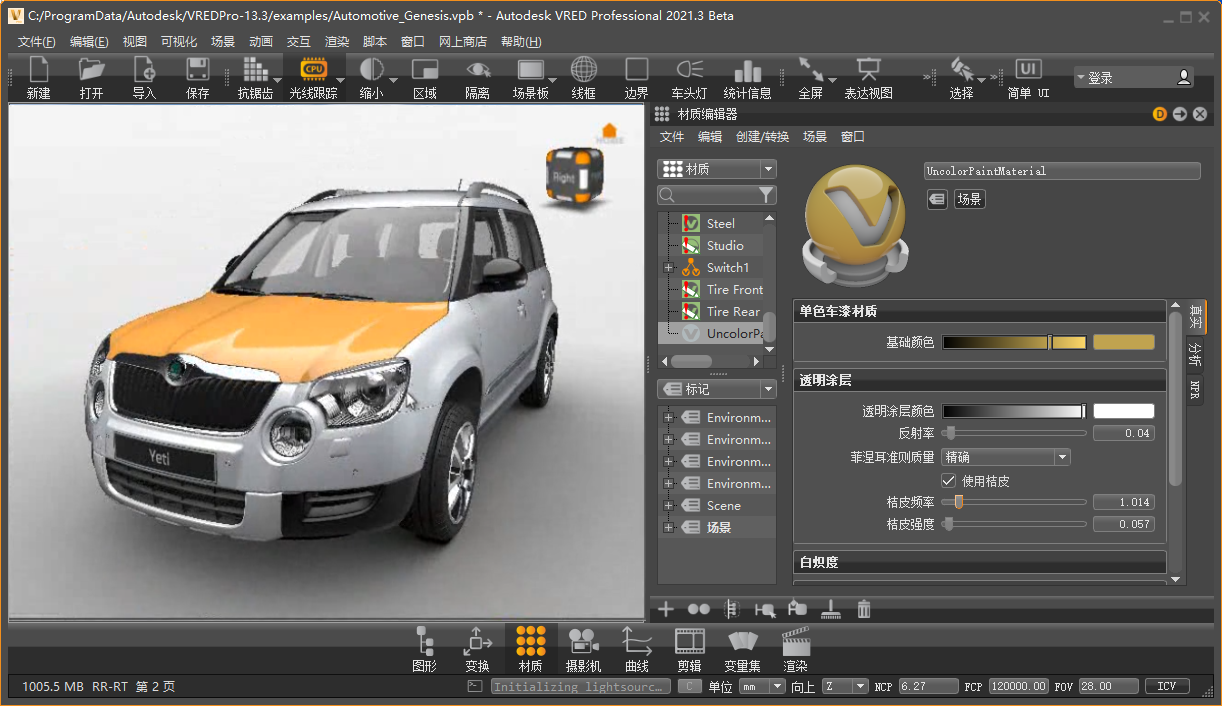Click the 导入 (Import) toolbar icon

145,70
